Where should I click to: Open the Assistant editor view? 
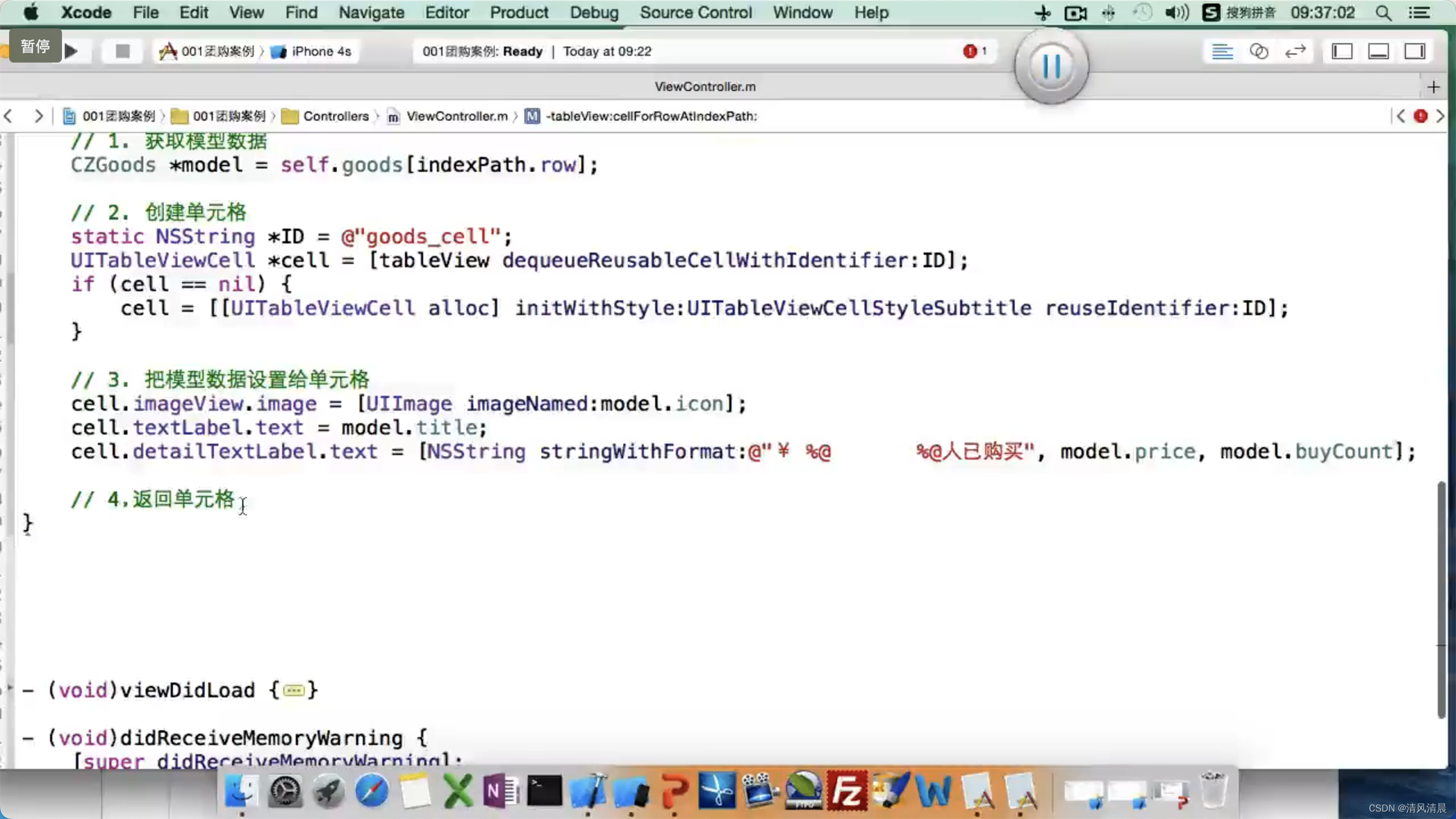pos(1259,52)
